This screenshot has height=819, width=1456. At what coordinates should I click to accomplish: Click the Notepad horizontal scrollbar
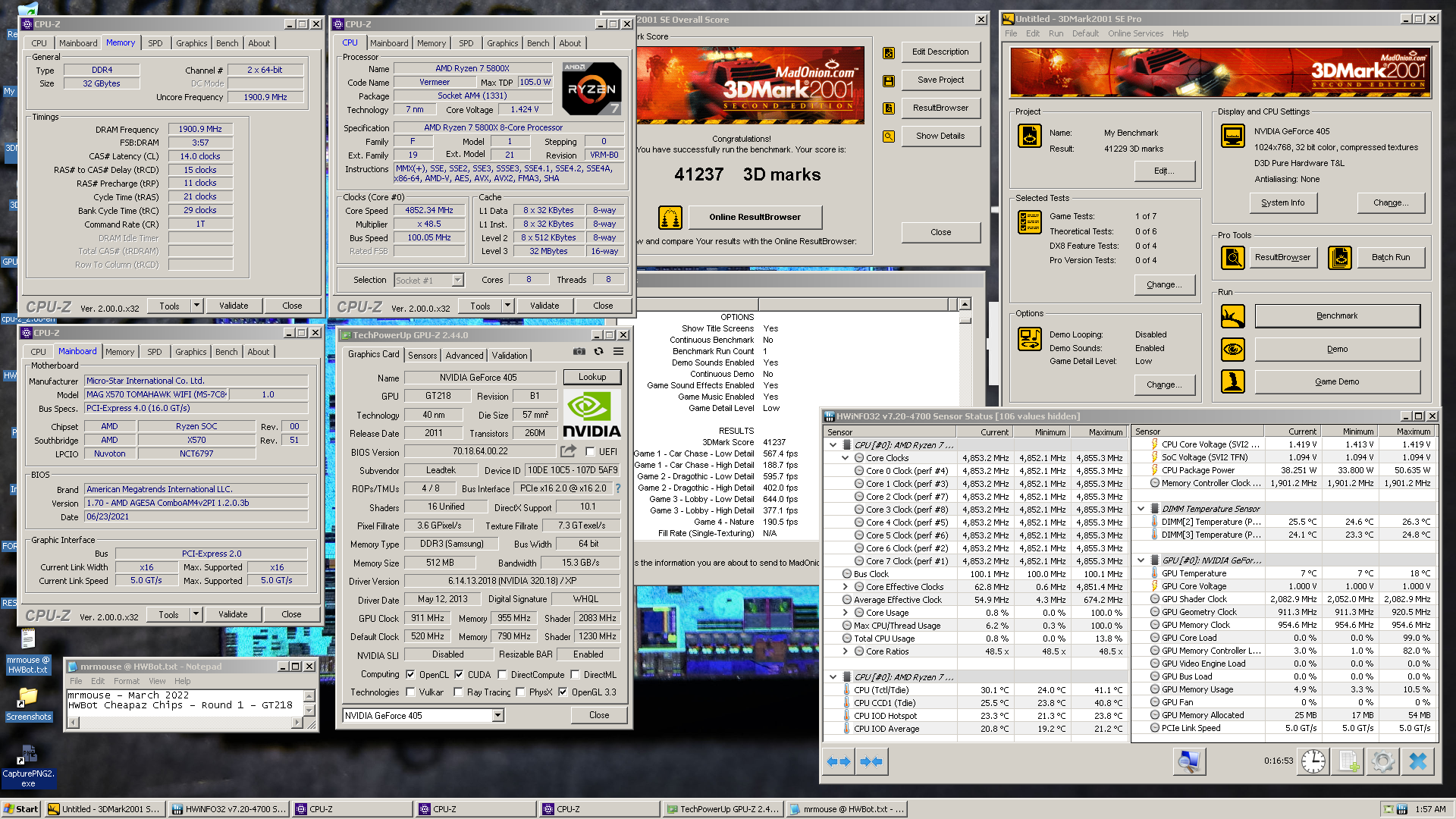[x=185, y=723]
